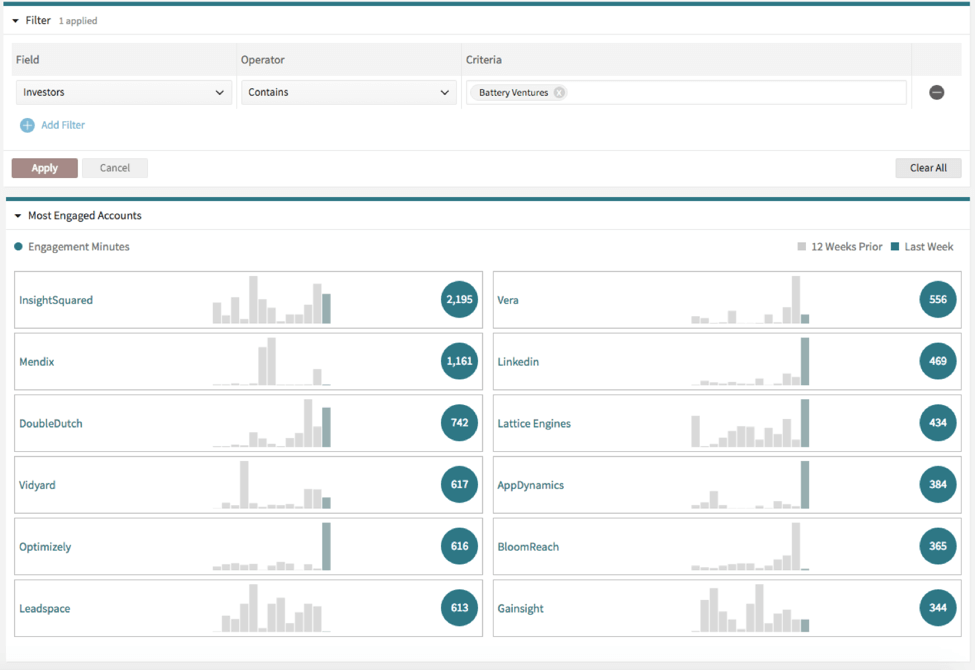Open the Contains operator dropdown
The width and height of the screenshot is (975, 670).
pyautogui.click(x=348, y=92)
